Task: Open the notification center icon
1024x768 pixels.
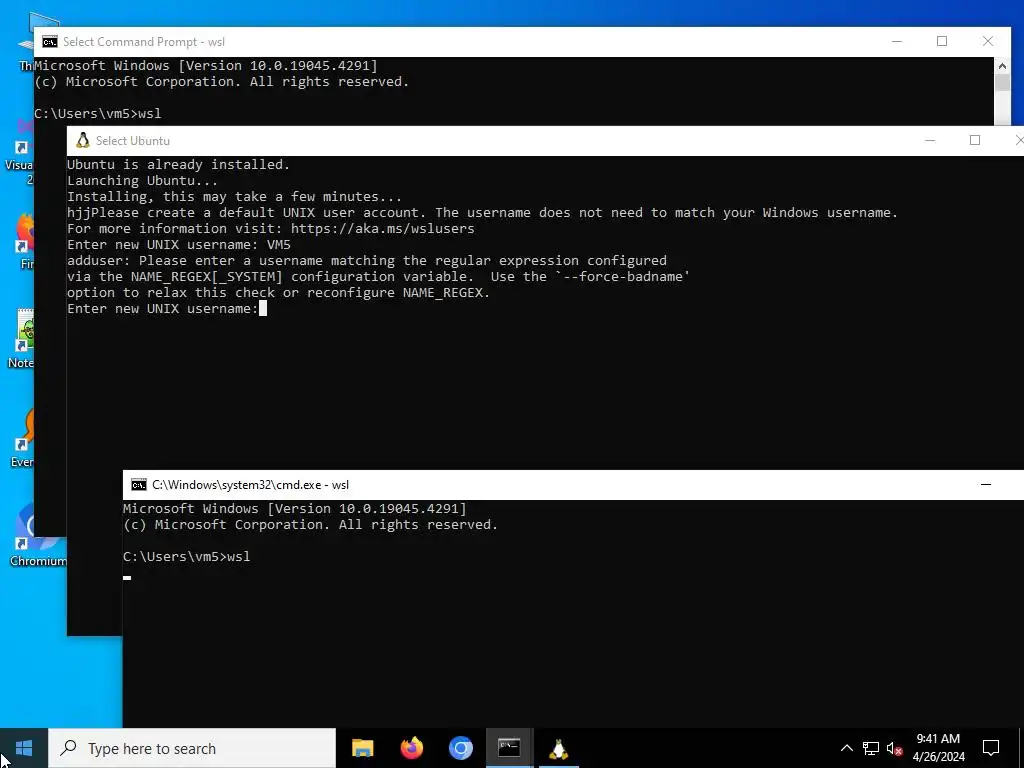Action: pyautogui.click(x=991, y=748)
